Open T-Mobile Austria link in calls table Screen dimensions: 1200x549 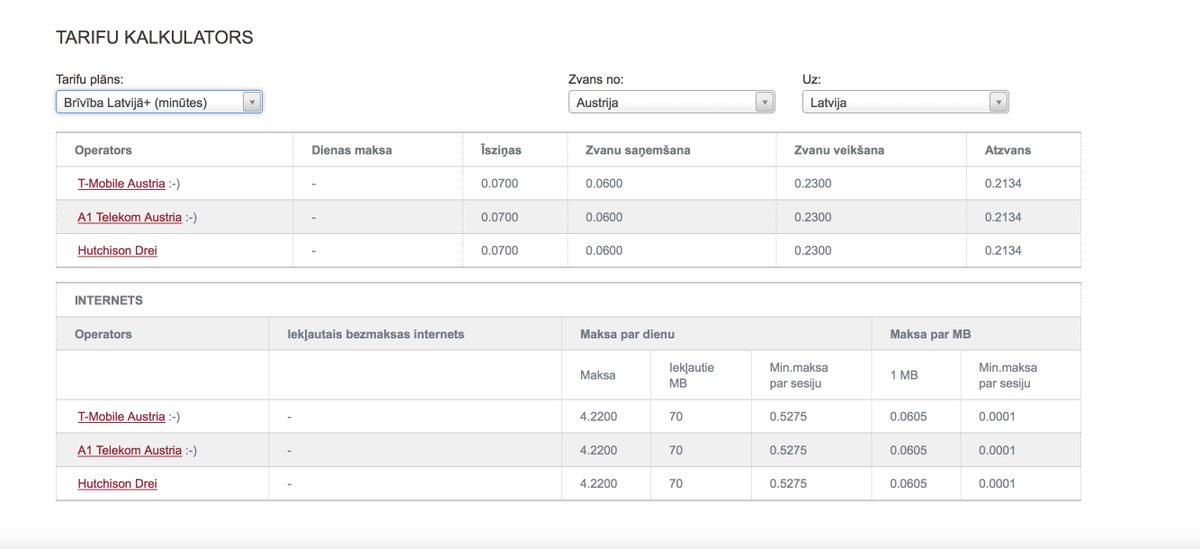pos(121,184)
